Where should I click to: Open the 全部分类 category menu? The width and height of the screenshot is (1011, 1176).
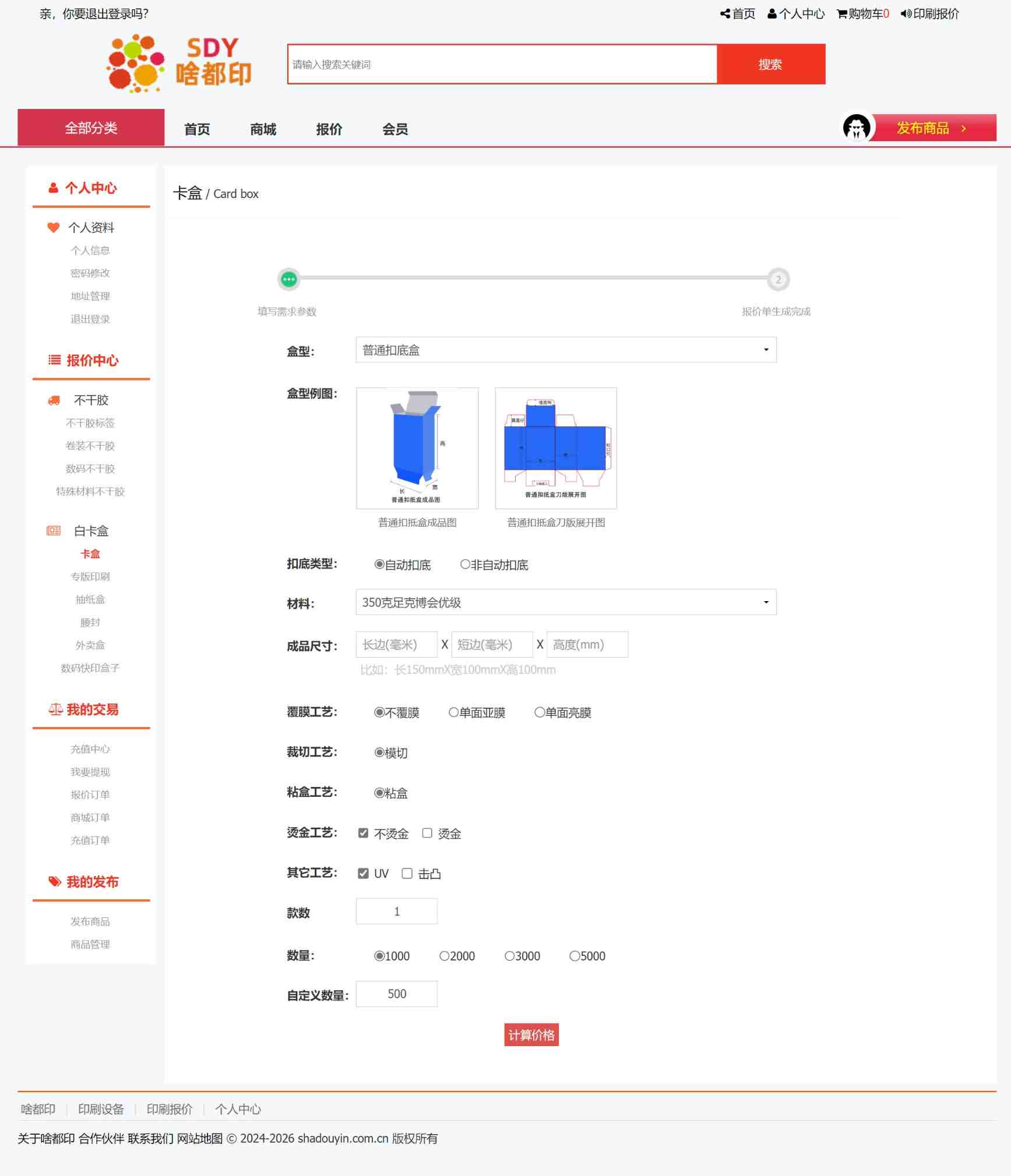(x=91, y=128)
